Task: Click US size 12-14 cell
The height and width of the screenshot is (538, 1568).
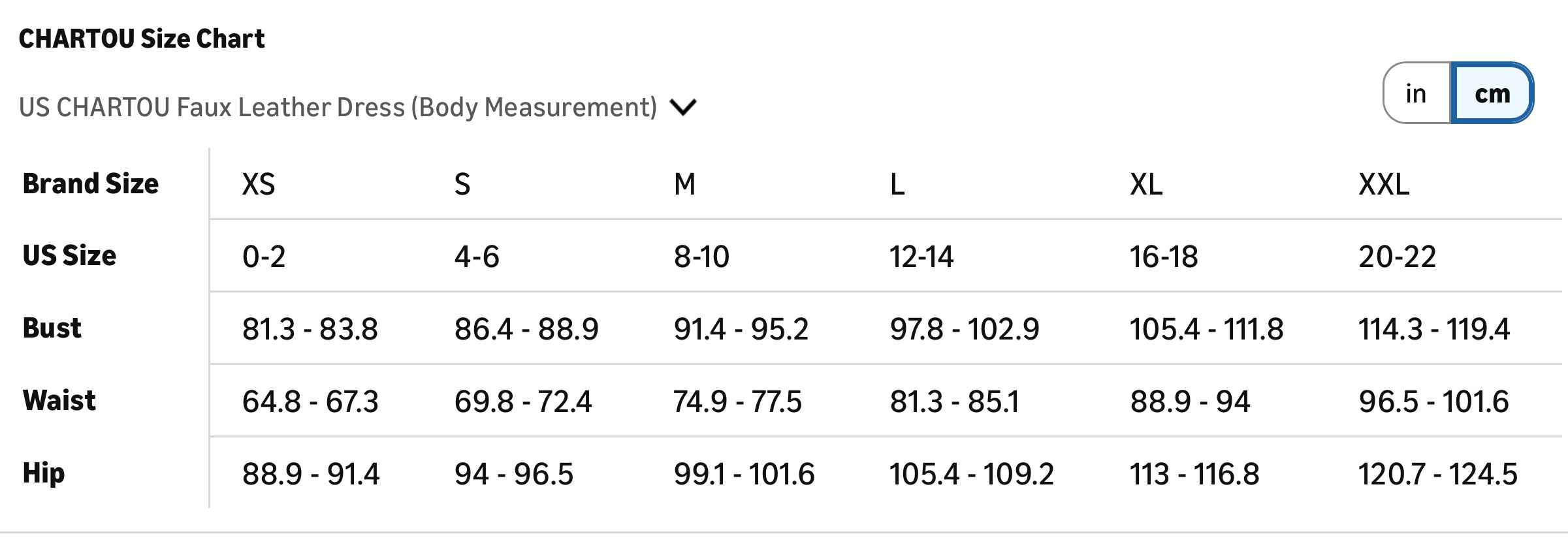Action: click(921, 257)
